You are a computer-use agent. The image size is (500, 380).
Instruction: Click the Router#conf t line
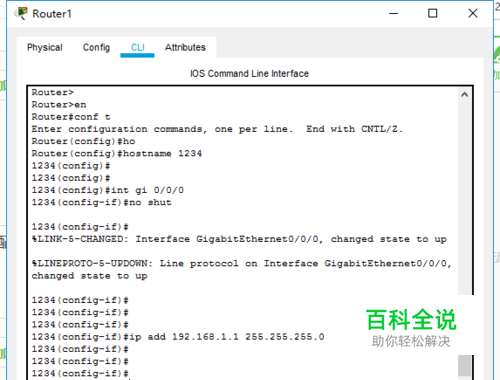(x=71, y=117)
